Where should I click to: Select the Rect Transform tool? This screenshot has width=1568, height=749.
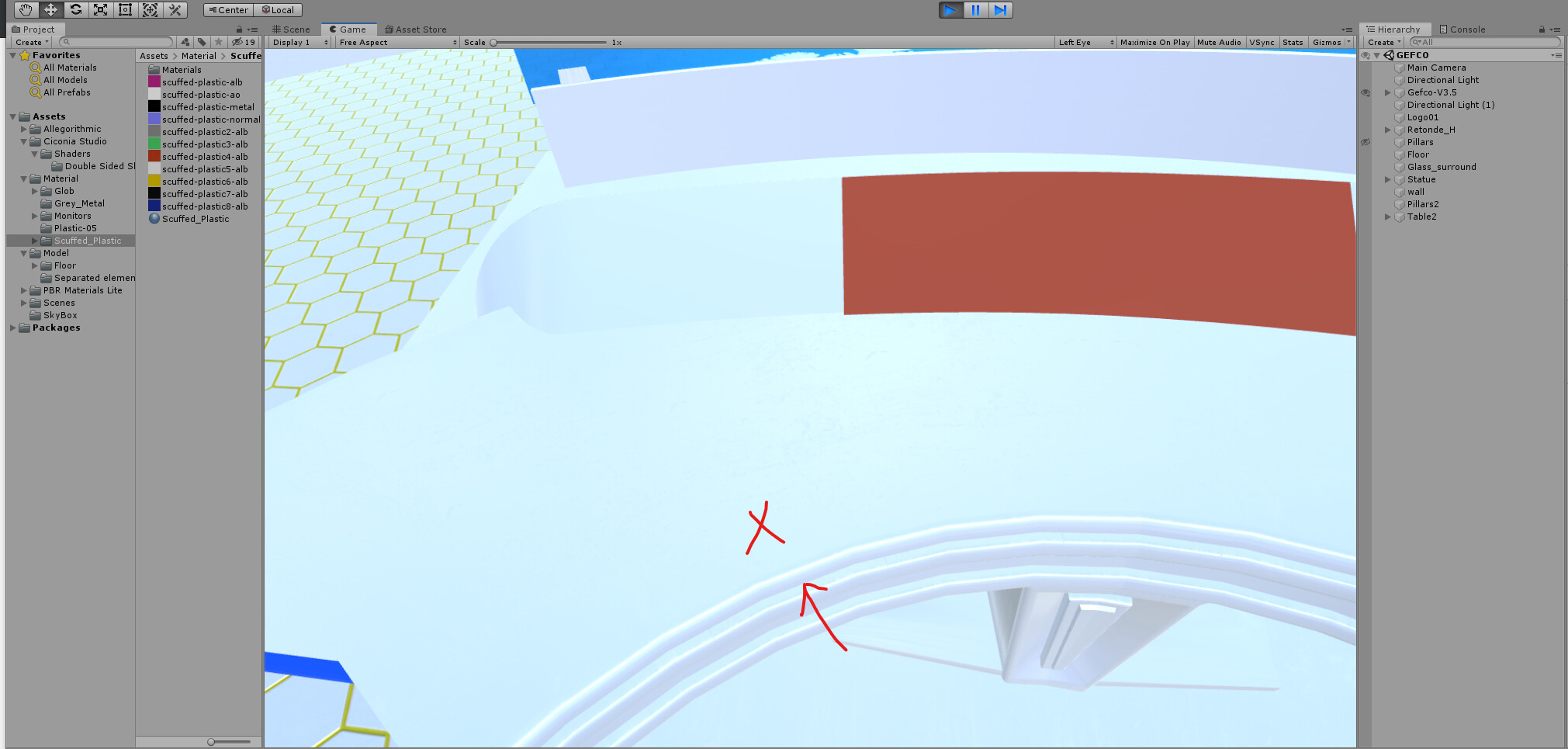tap(125, 9)
